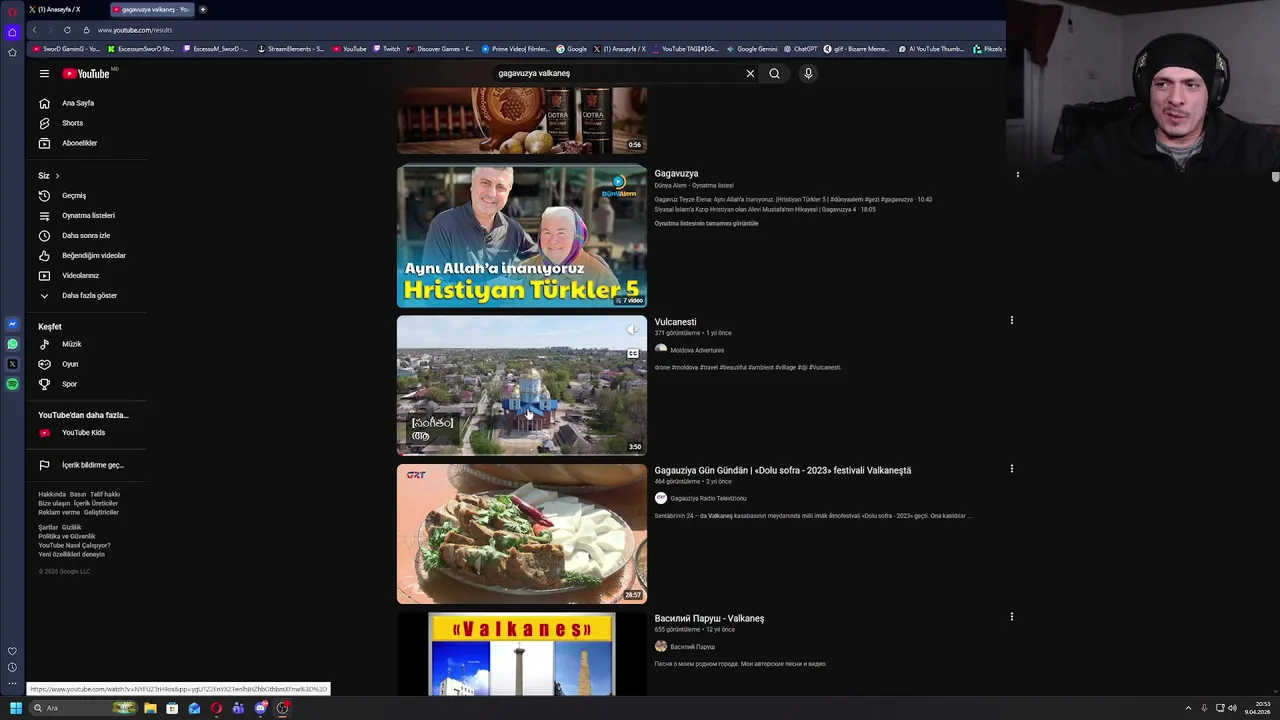Open Gagauziya Radio Televizionu channel link
This screenshot has height=720, width=1280.
click(708, 498)
